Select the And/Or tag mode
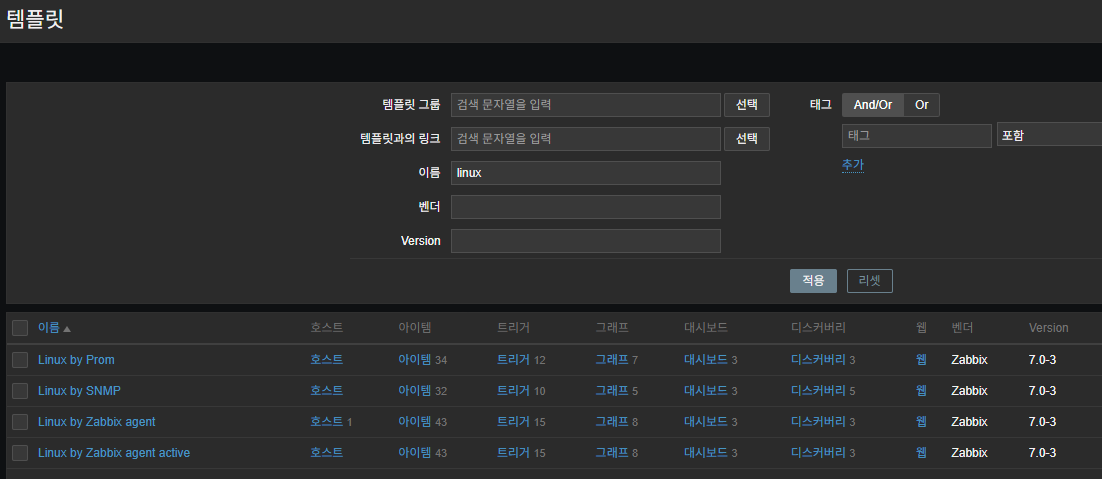The image size is (1102, 479). (873, 105)
